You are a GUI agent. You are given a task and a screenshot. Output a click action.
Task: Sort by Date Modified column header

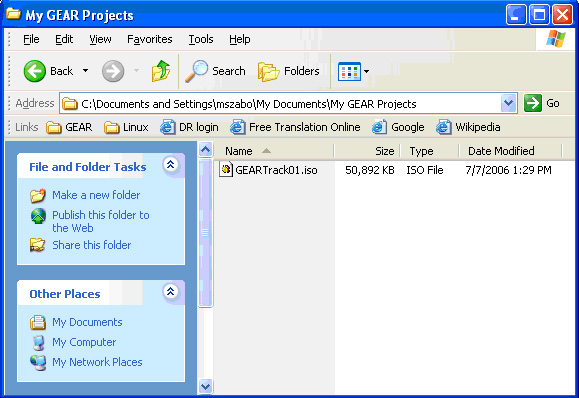click(x=510, y=151)
